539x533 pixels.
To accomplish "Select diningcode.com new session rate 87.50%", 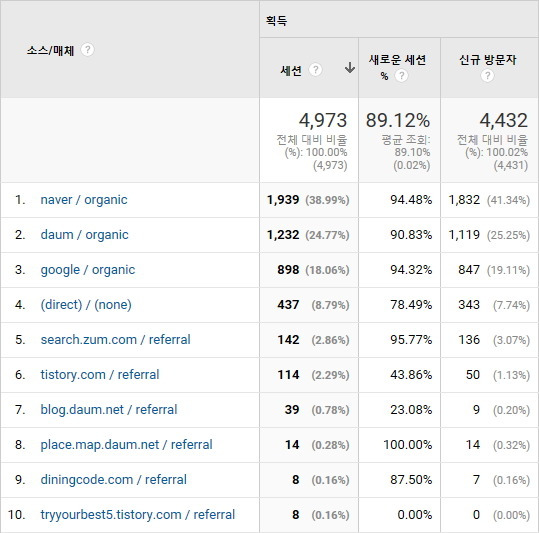I will click(x=411, y=480).
